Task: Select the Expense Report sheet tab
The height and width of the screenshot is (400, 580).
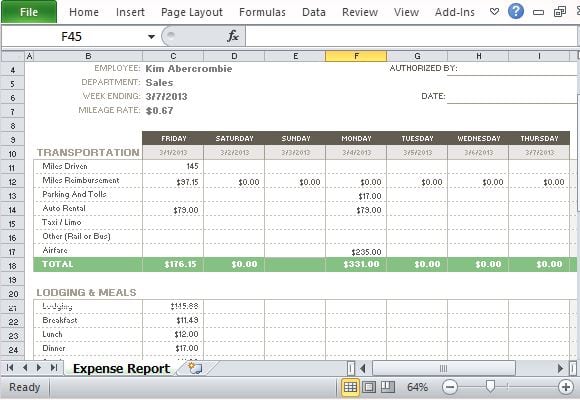Action: click(x=121, y=369)
